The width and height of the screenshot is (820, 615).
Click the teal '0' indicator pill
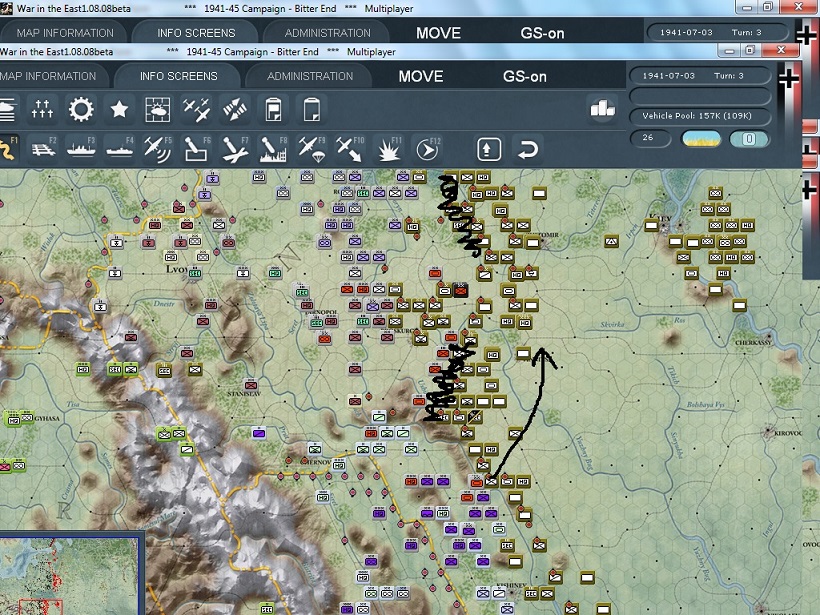pyautogui.click(x=749, y=139)
